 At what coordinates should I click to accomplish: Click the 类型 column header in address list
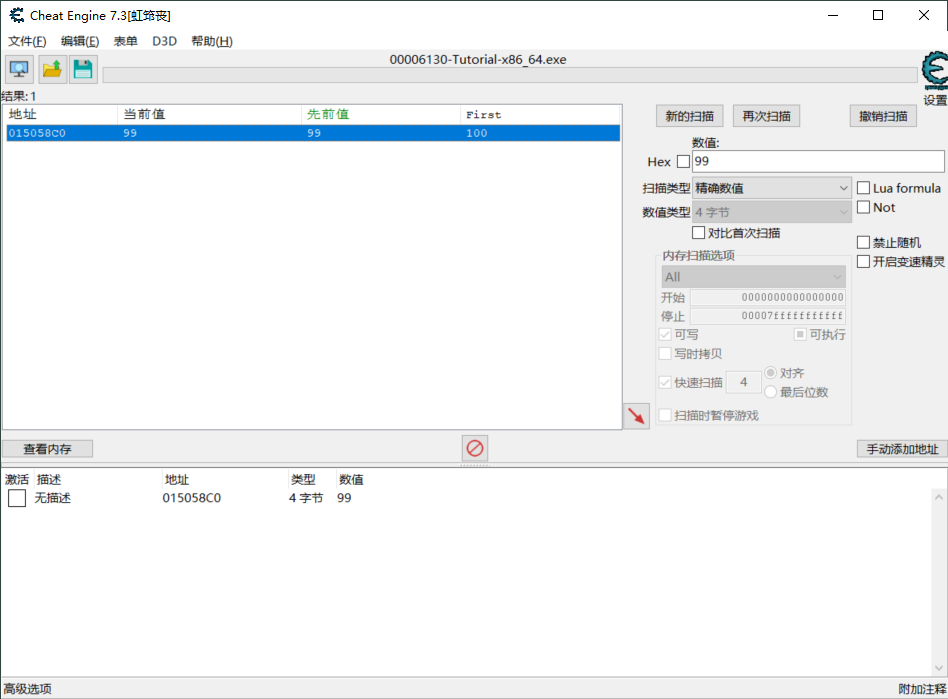click(304, 480)
